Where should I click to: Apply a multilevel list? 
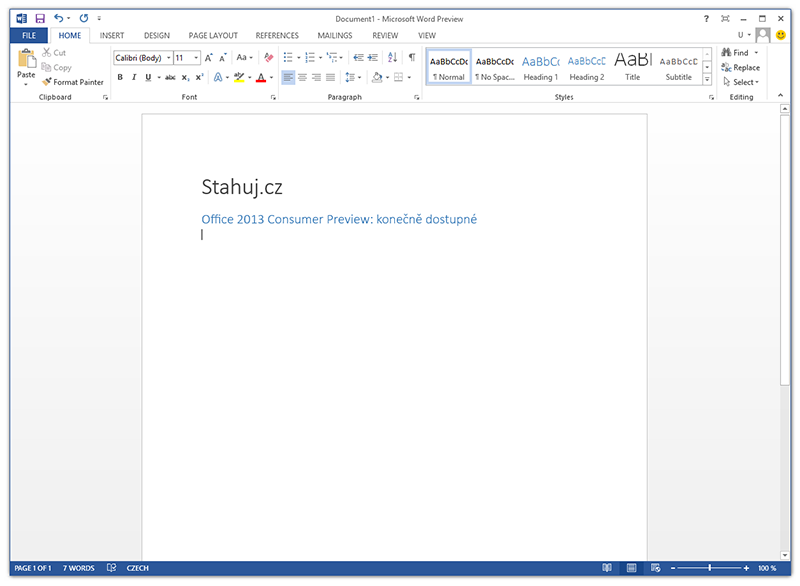coord(332,58)
